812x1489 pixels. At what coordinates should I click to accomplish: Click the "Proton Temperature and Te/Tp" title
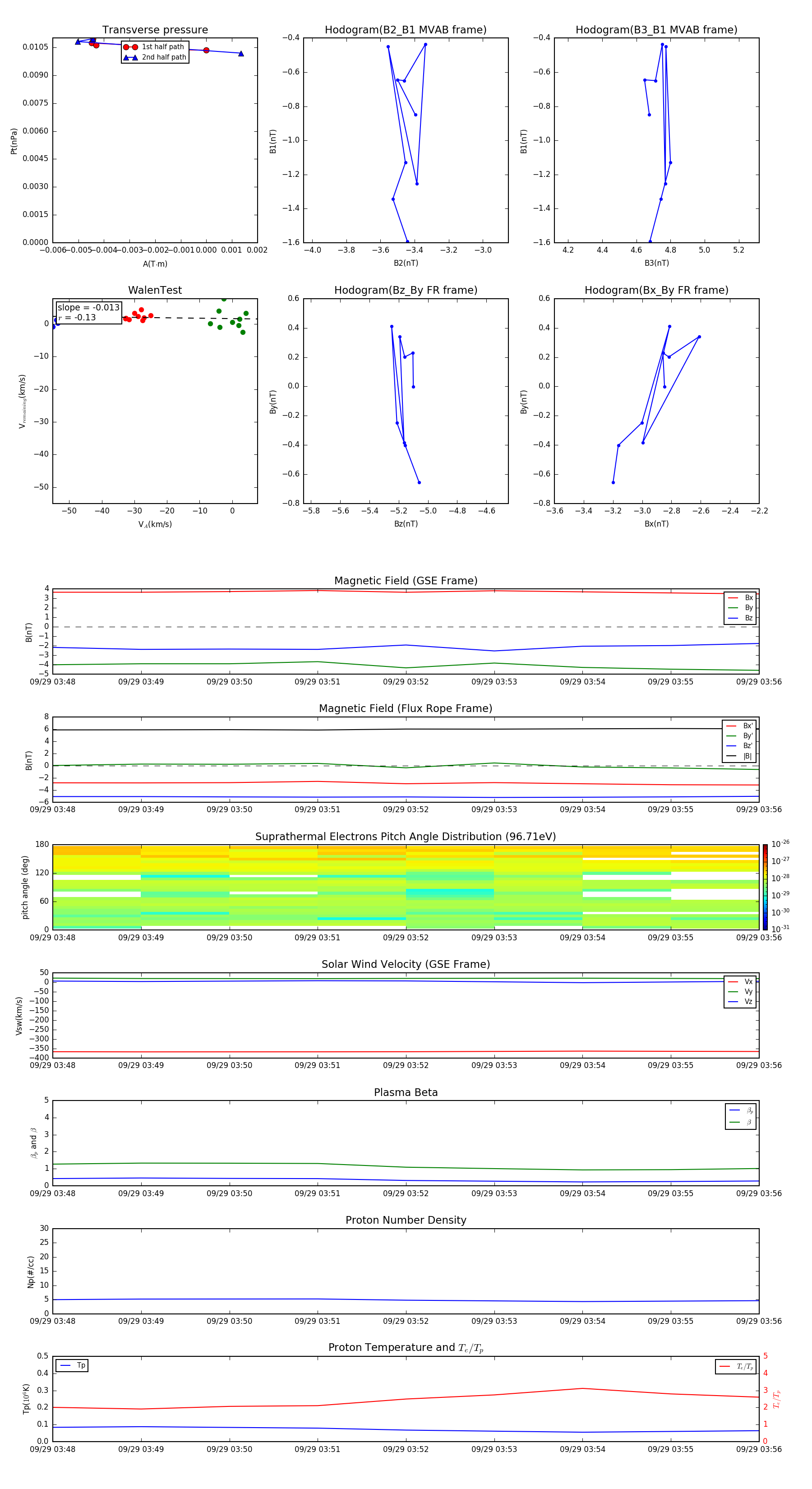[x=406, y=1348]
